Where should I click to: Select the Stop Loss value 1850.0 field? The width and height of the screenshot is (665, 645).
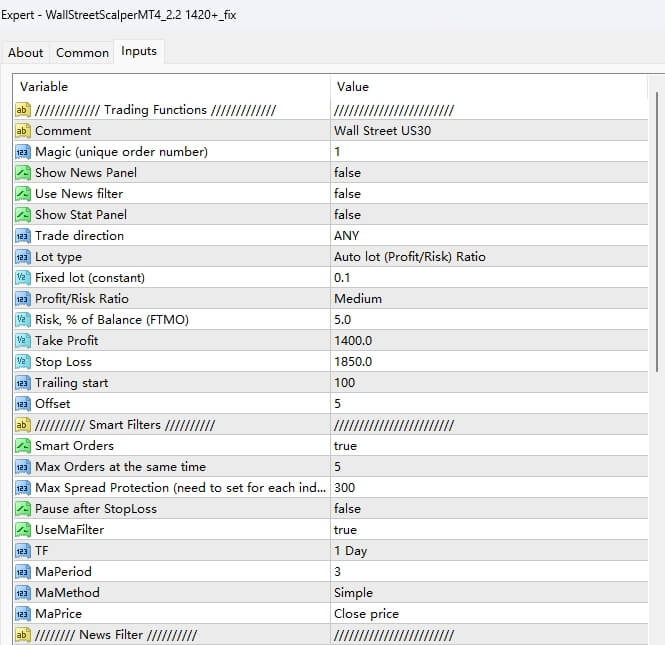pos(357,362)
